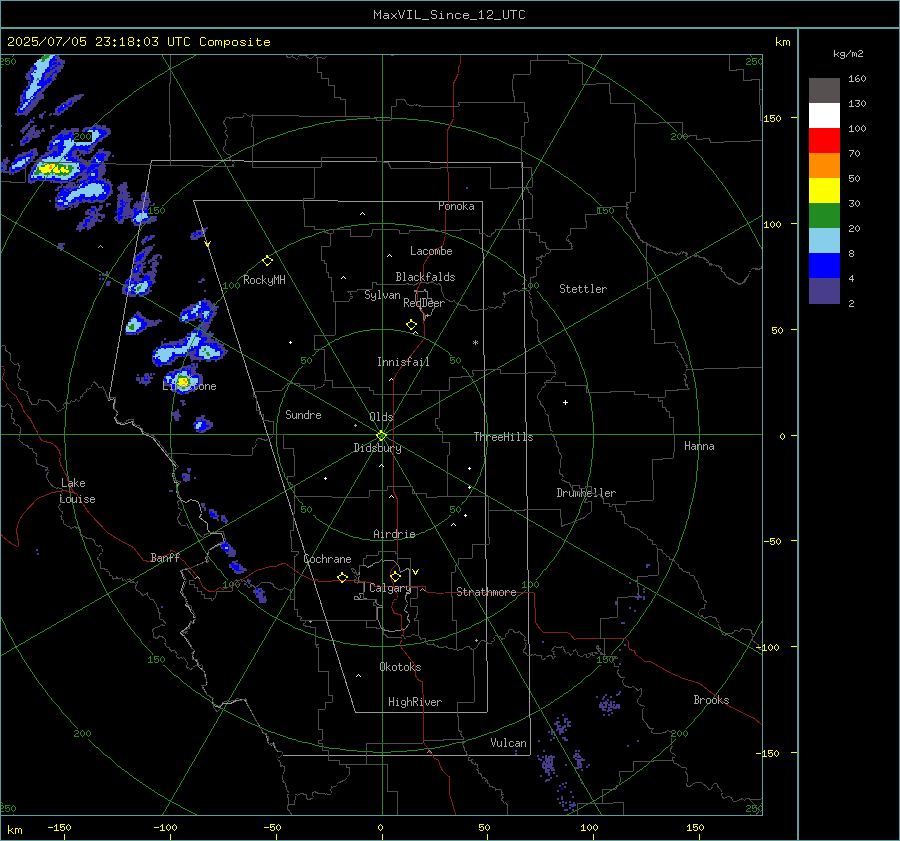Click the -50 tick label on bottom axis
The height and width of the screenshot is (841, 900).
(x=272, y=827)
